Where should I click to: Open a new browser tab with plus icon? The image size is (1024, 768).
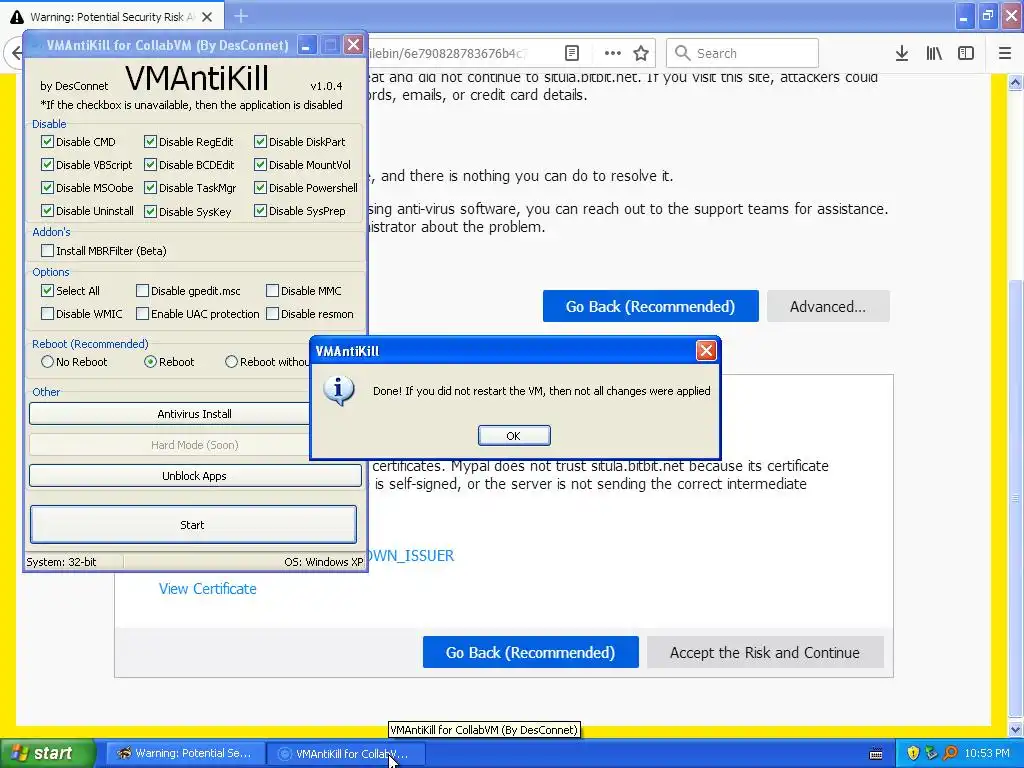pyautogui.click(x=241, y=16)
